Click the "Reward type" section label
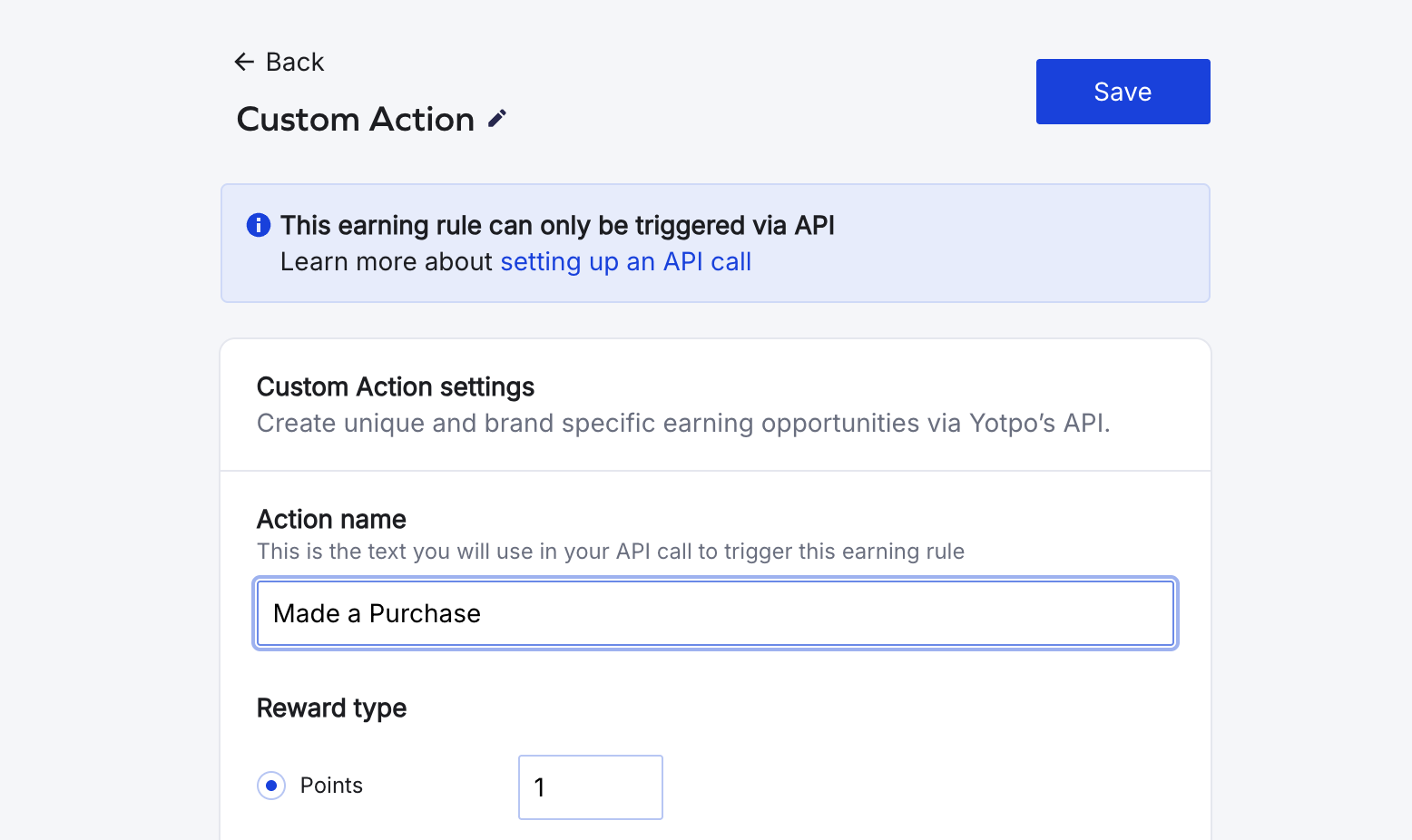Screen dimensions: 1412x840 pyautogui.click(x=331, y=708)
